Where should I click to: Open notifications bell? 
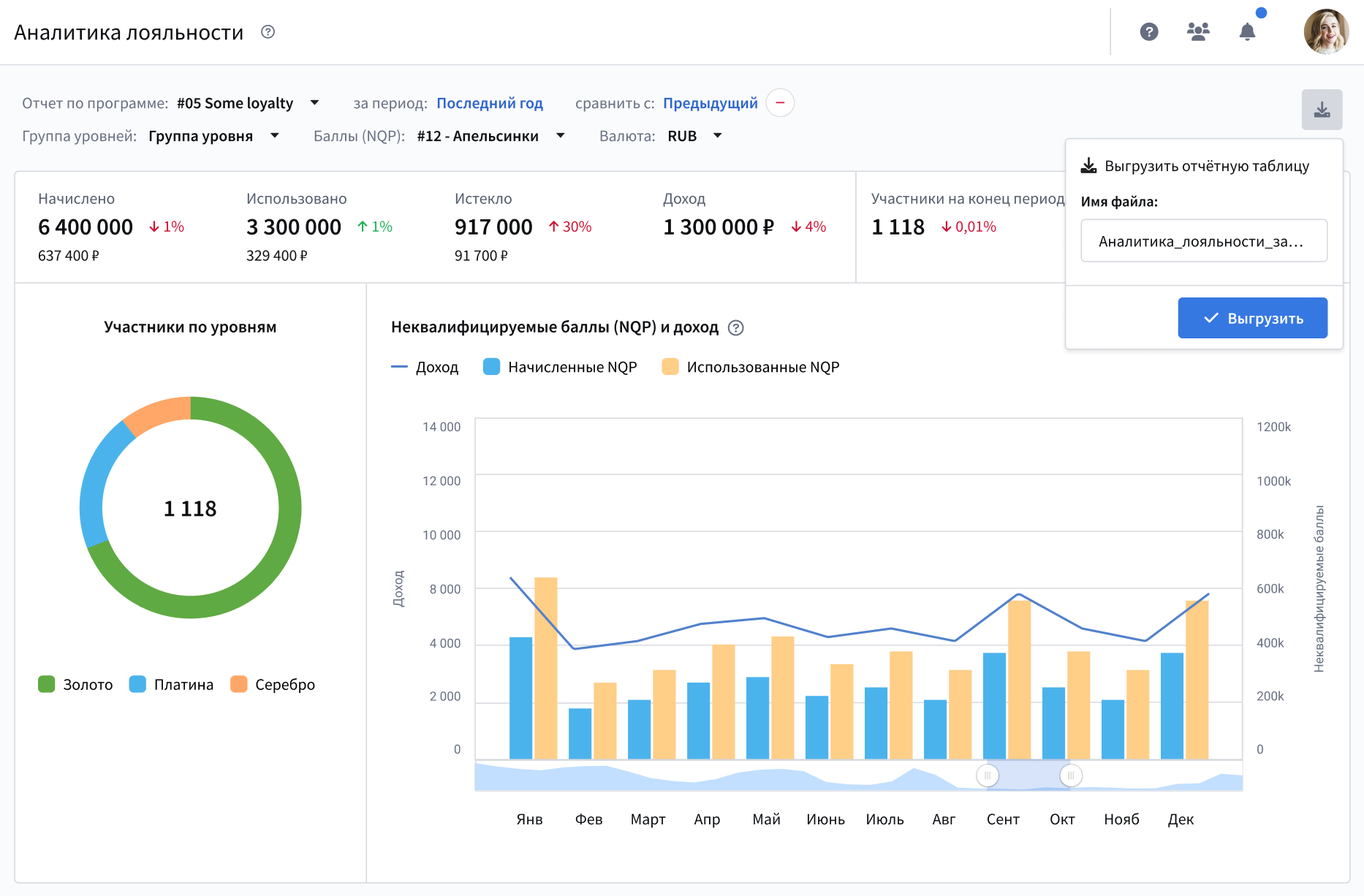tap(1248, 31)
